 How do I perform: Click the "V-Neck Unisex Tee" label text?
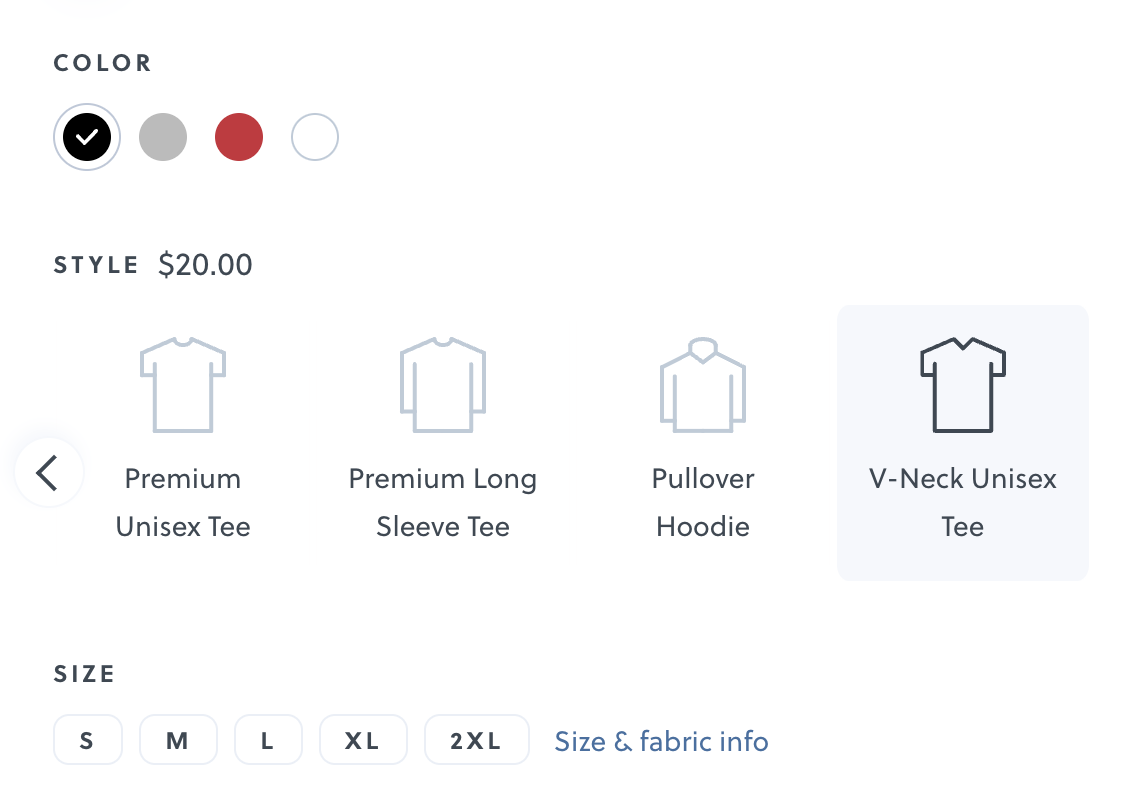click(x=962, y=502)
